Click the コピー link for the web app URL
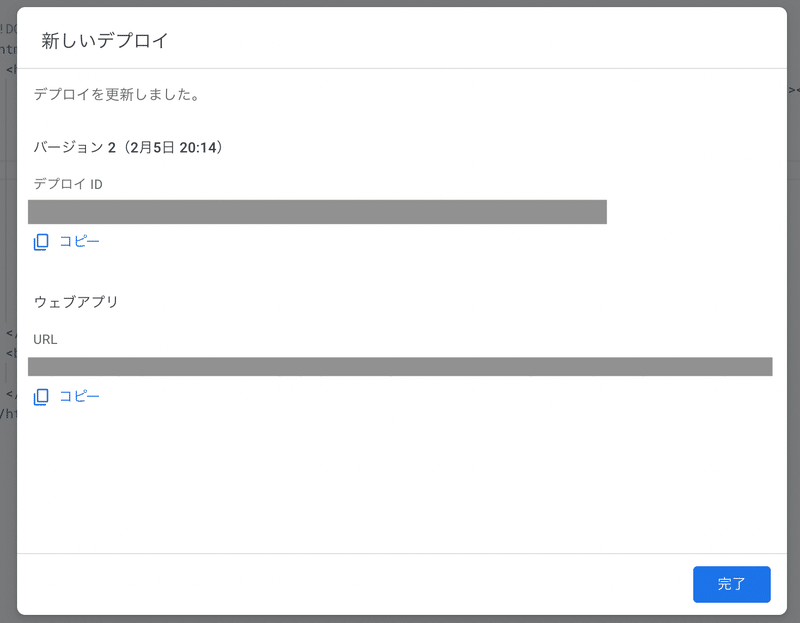 (79, 397)
